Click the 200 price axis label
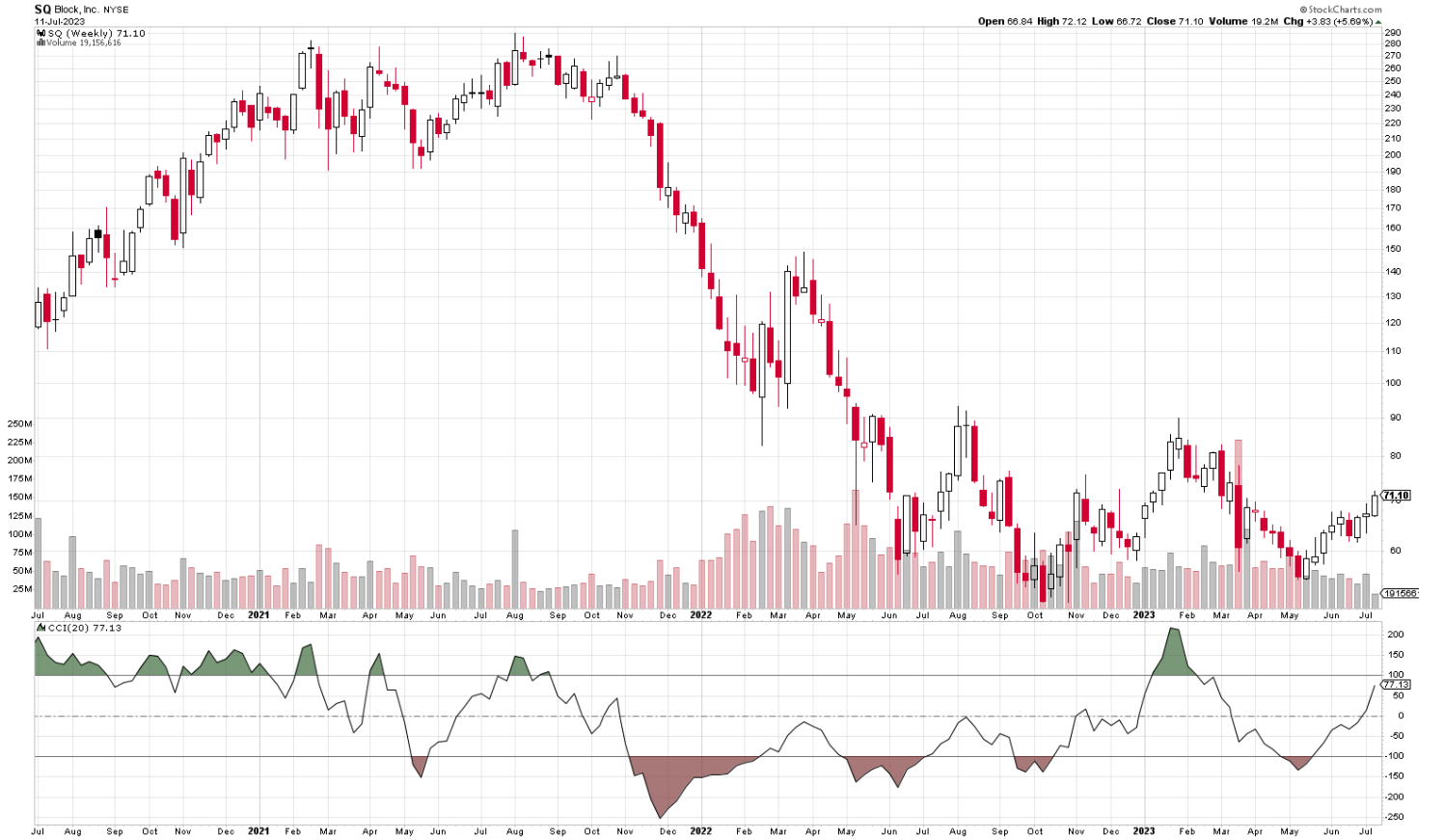This screenshot has height=840, width=1444. (1393, 154)
